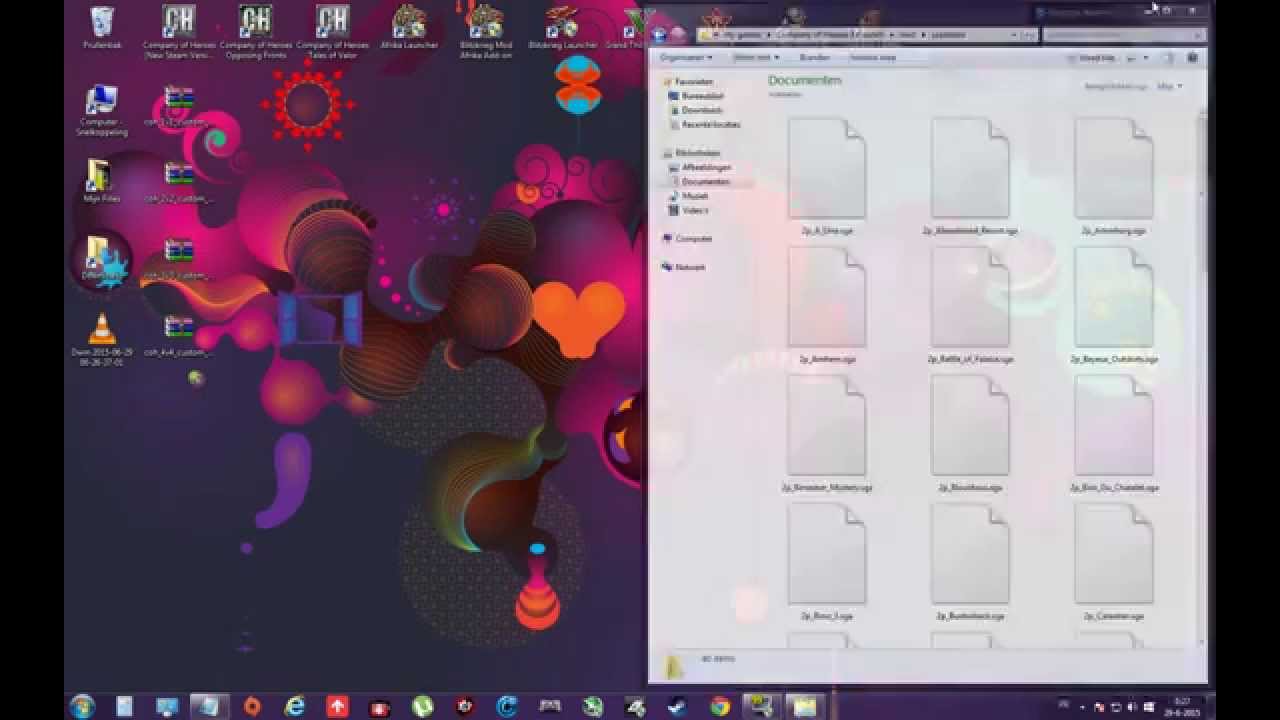
Task: Select the coh_3v3_custom archive on desktop
Action: 179,259
